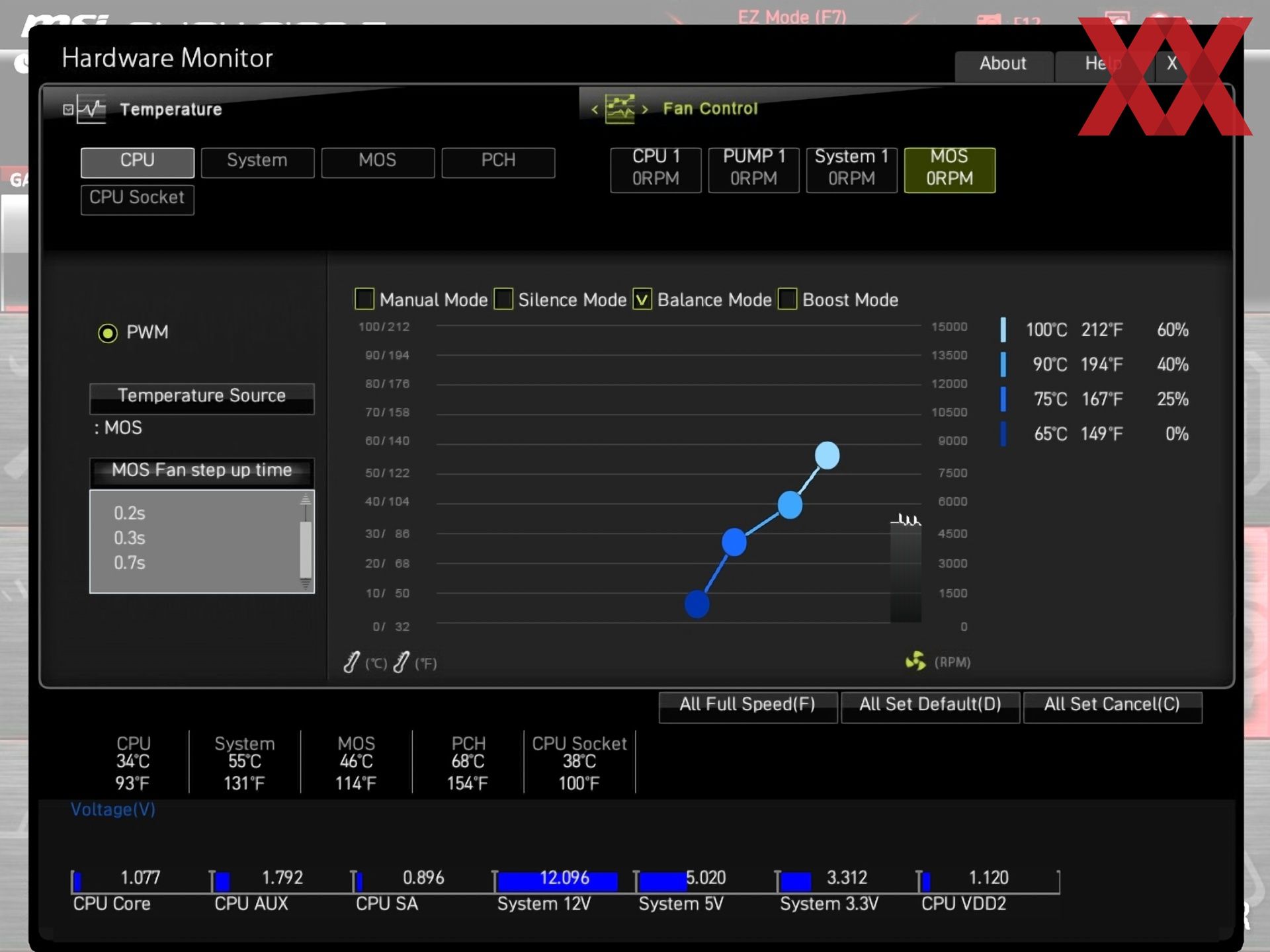Select the PCH temperature tab

[x=498, y=162]
